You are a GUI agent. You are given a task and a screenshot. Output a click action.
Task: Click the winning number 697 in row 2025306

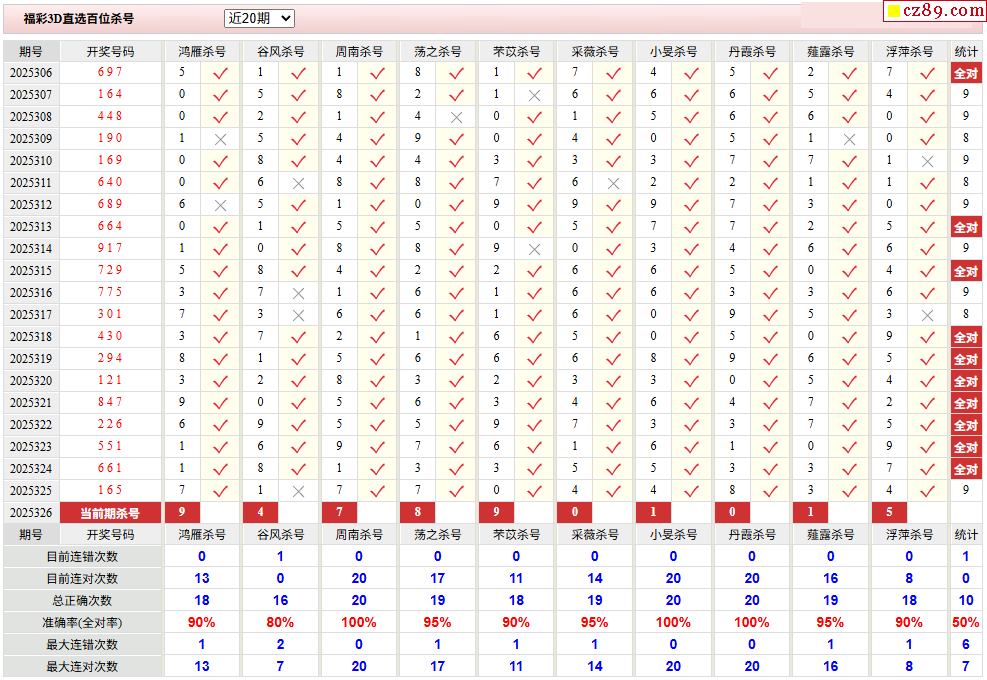pos(110,72)
